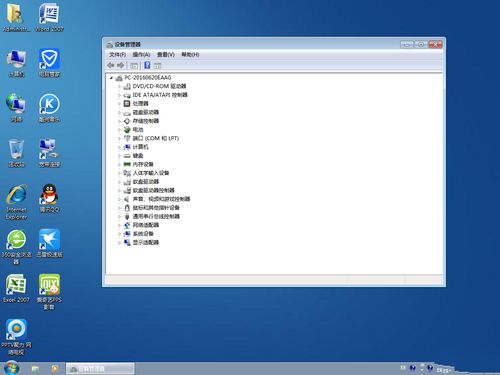Select the 计算机 desktop icon
The height and width of the screenshot is (375, 500).
tap(16, 63)
